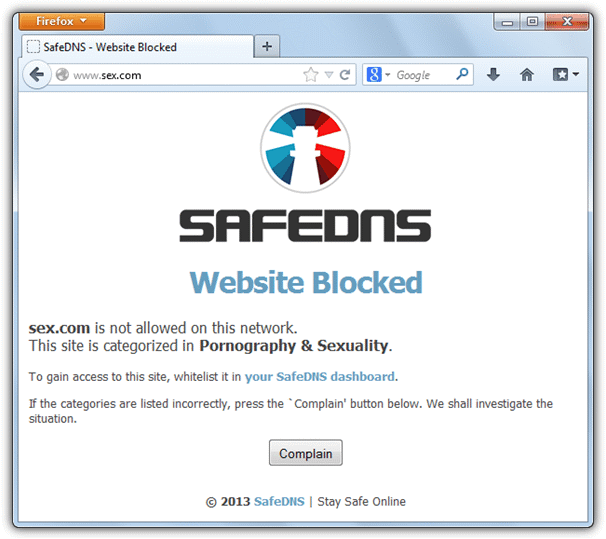This screenshot has height=539, width=606.
Task: Open your SafeDNS dashboard link
Action: (320, 376)
